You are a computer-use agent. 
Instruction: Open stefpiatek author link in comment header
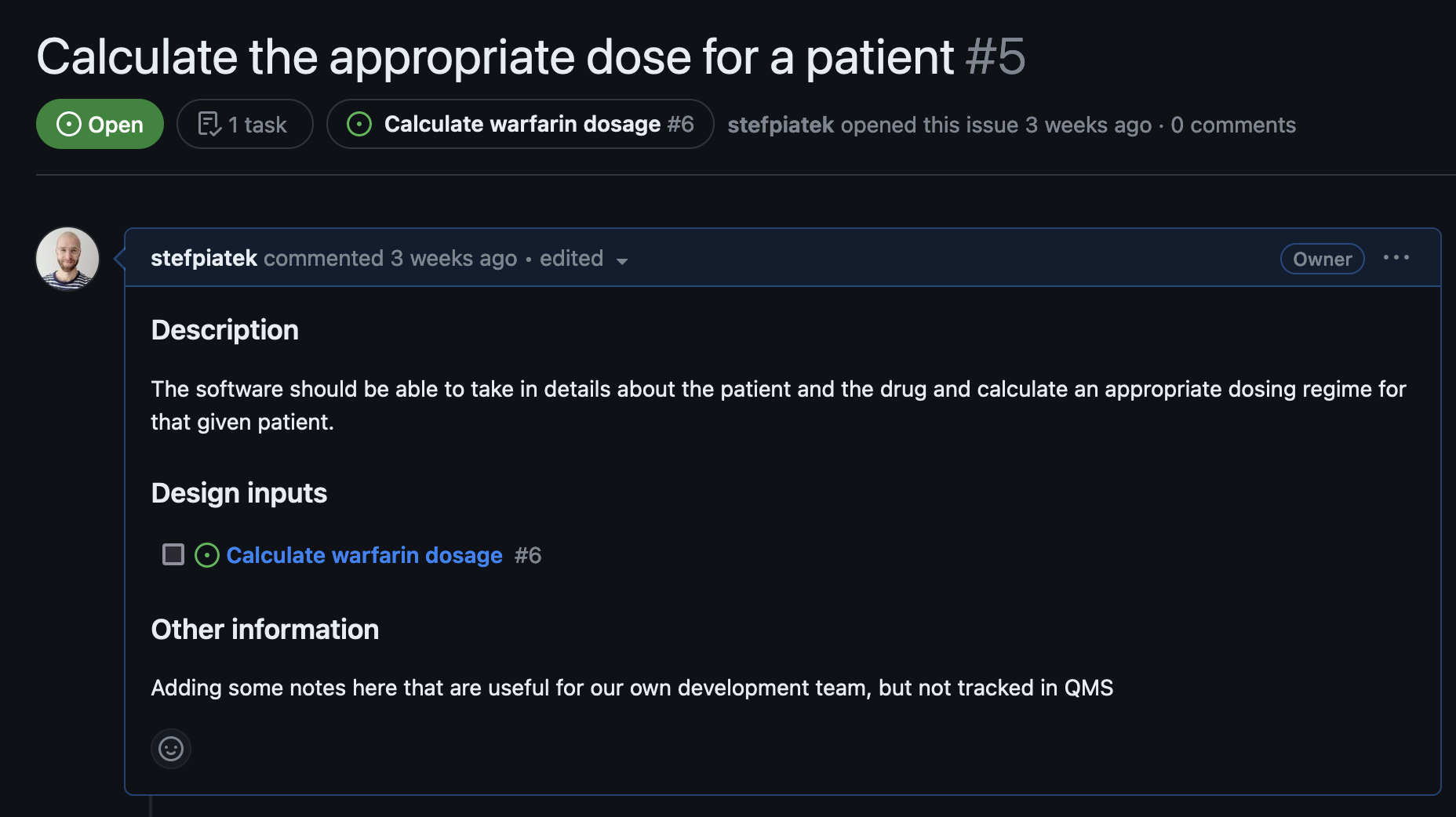[204, 258]
